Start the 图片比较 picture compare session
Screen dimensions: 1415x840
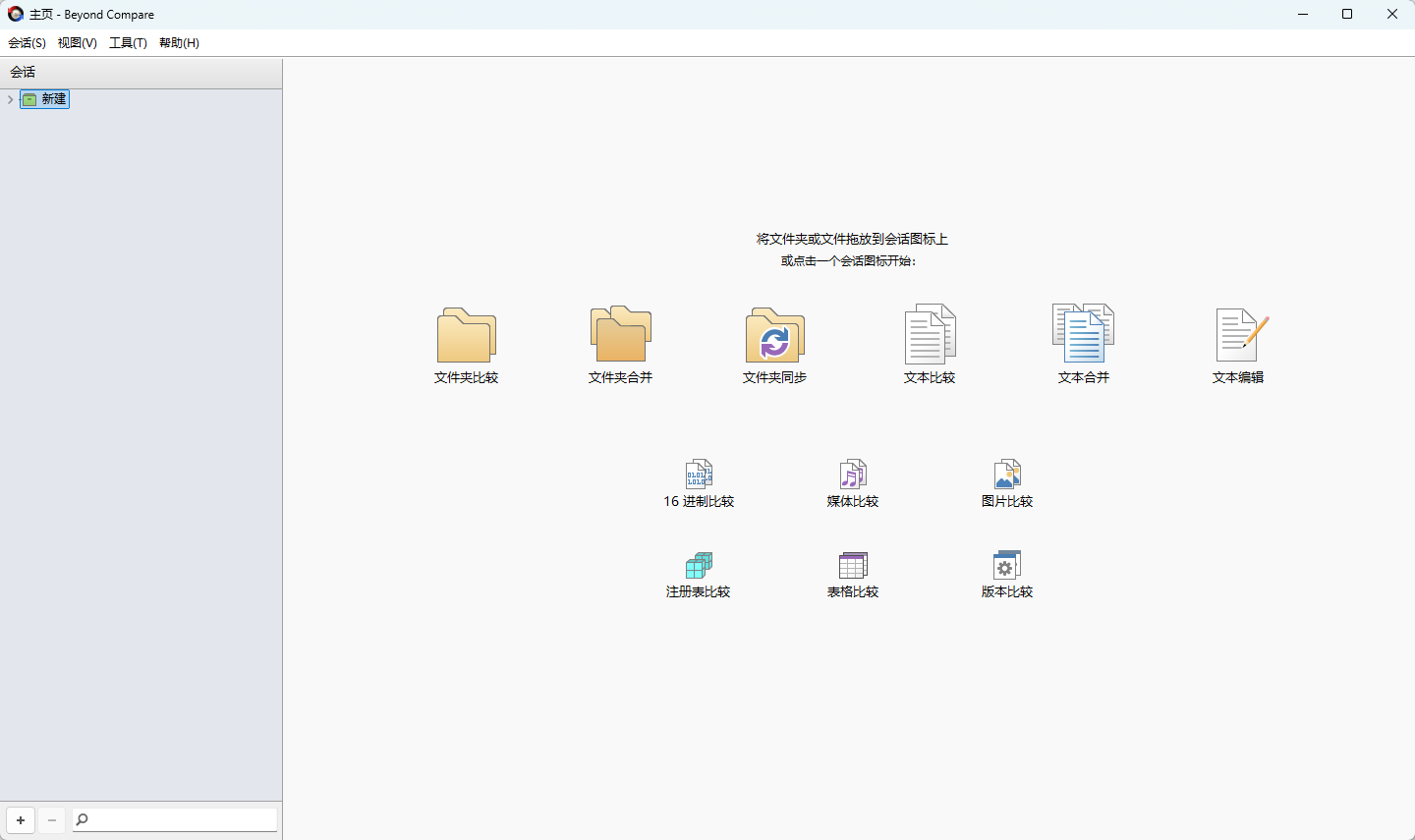click(x=1007, y=483)
